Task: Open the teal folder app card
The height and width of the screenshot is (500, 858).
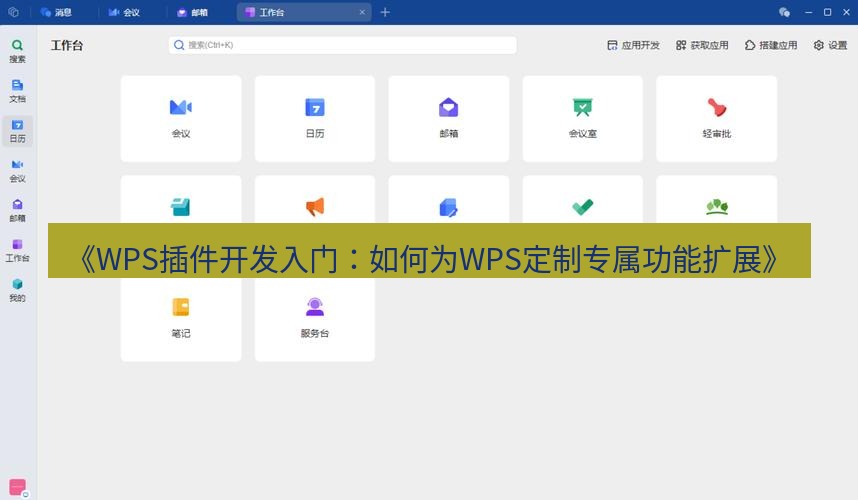Action: click(181, 200)
